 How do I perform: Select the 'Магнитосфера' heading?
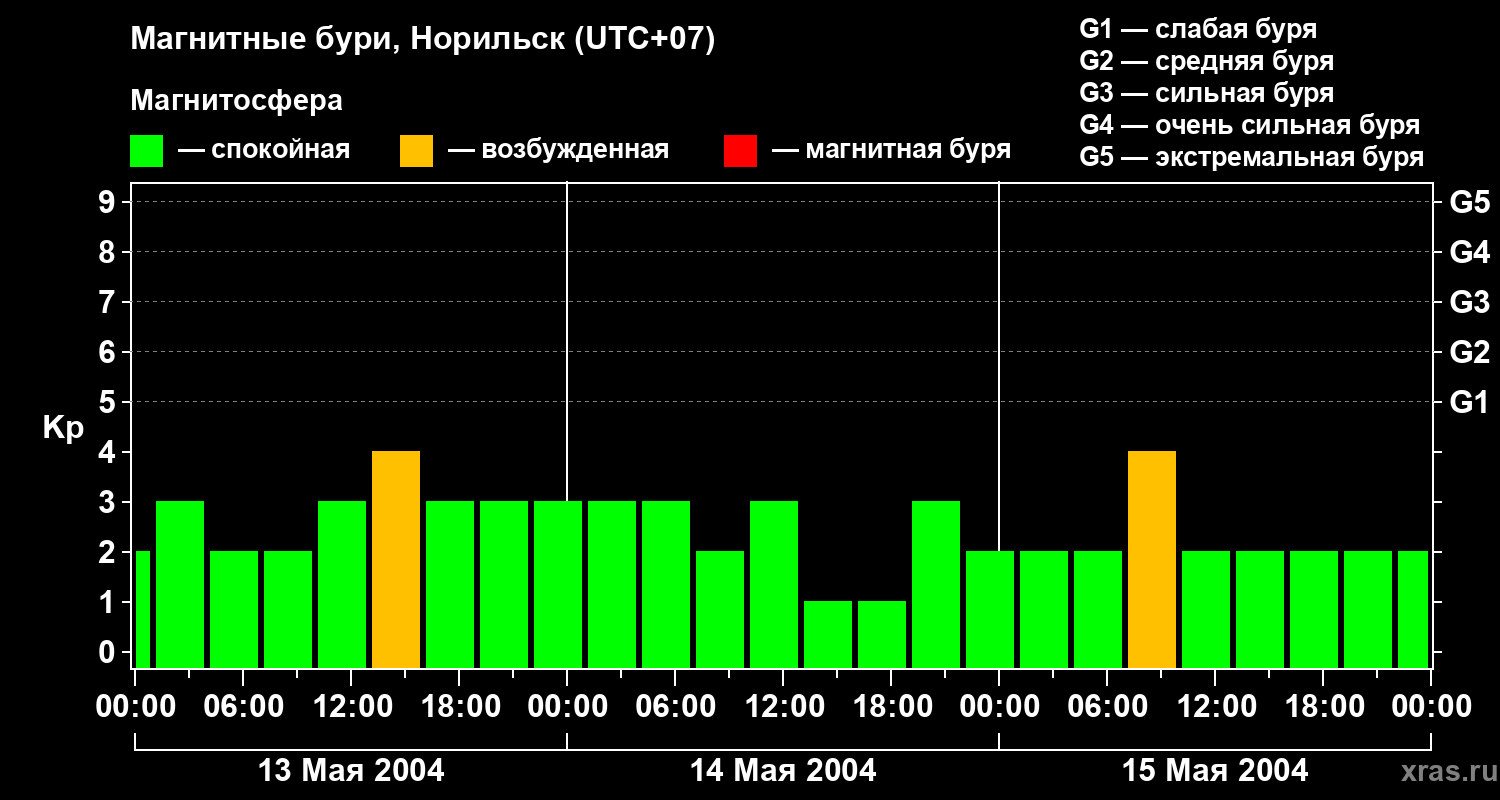pyautogui.click(x=236, y=101)
